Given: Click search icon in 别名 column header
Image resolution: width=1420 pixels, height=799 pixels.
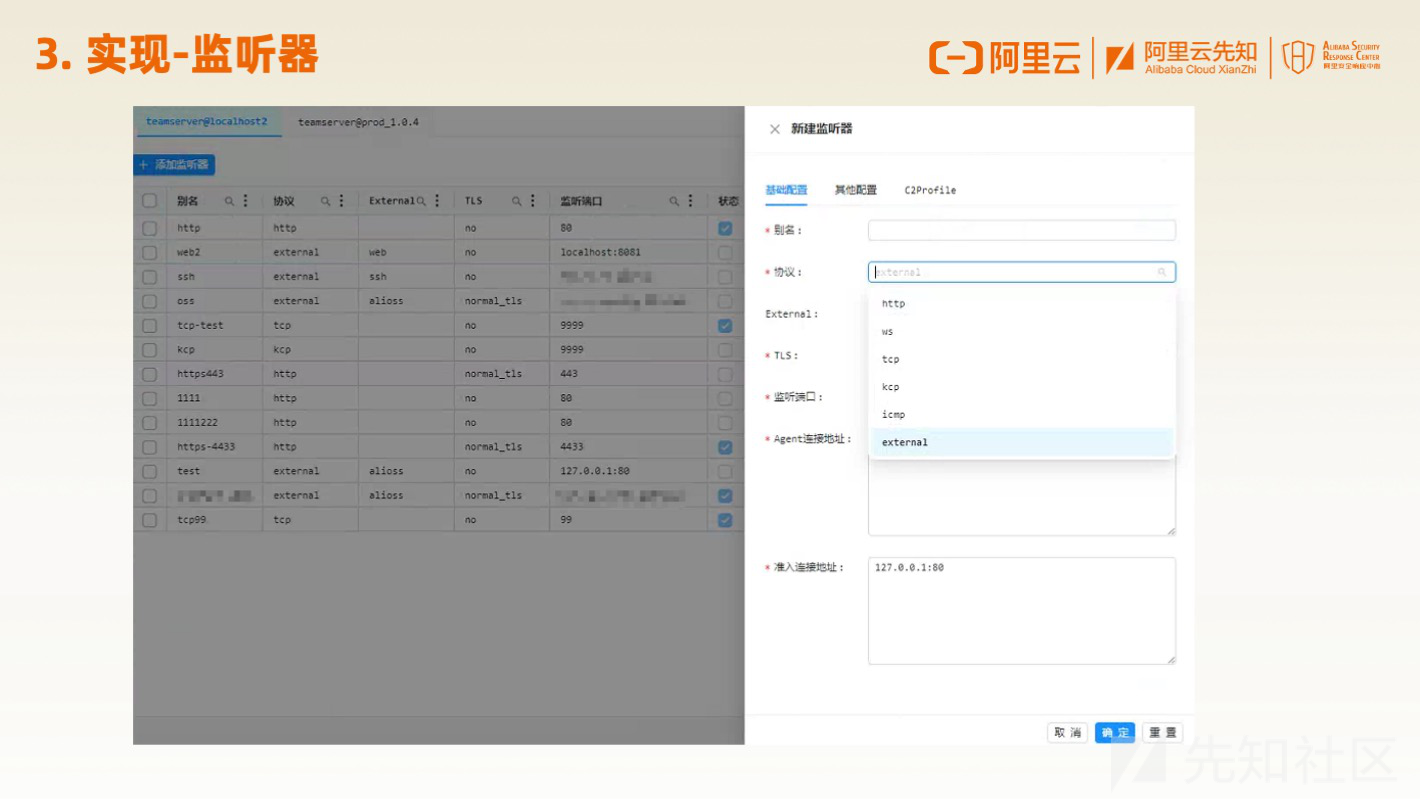Looking at the screenshot, I should [229, 201].
